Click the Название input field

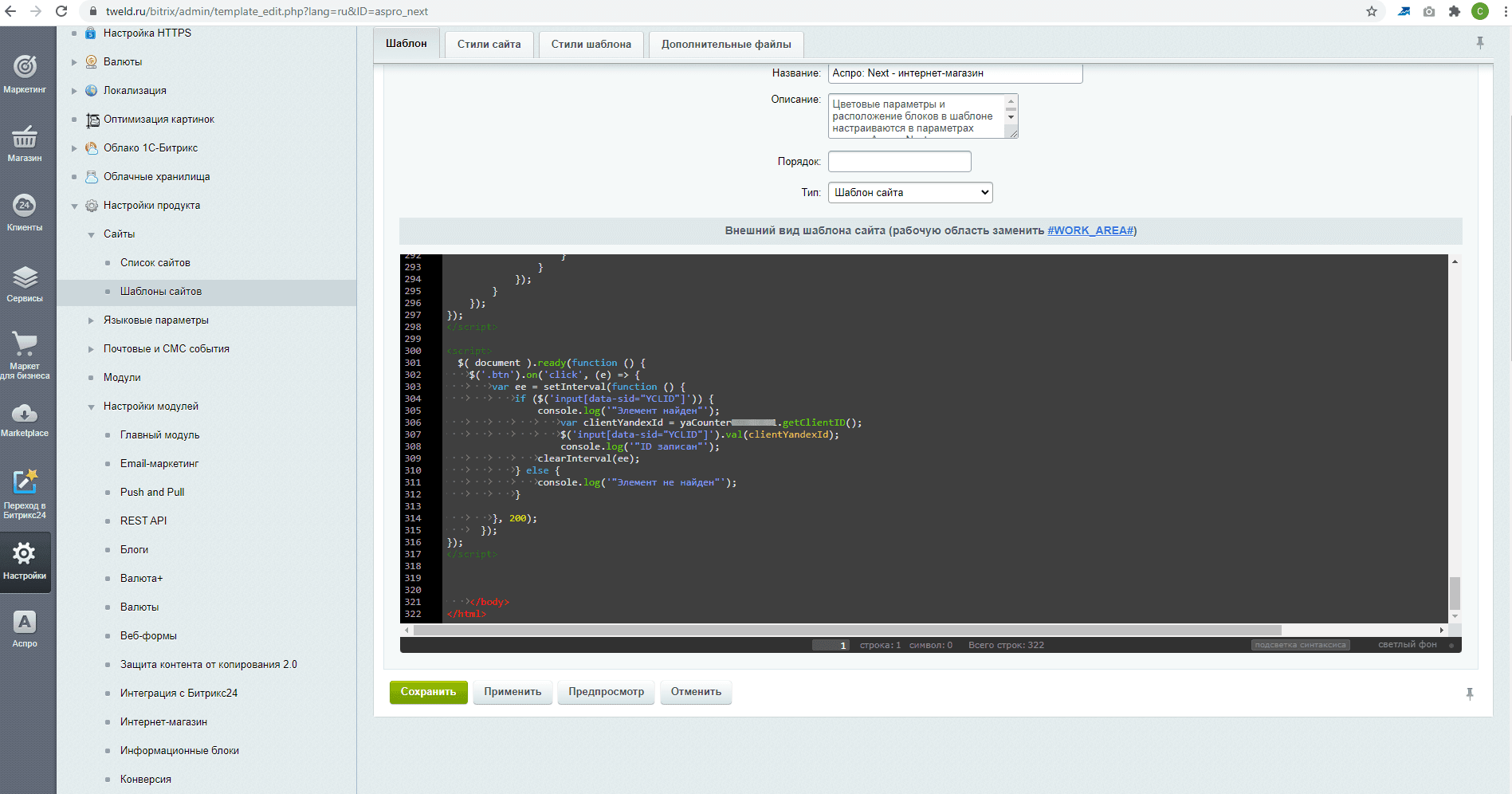pyautogui.click(x=956, y=73)
